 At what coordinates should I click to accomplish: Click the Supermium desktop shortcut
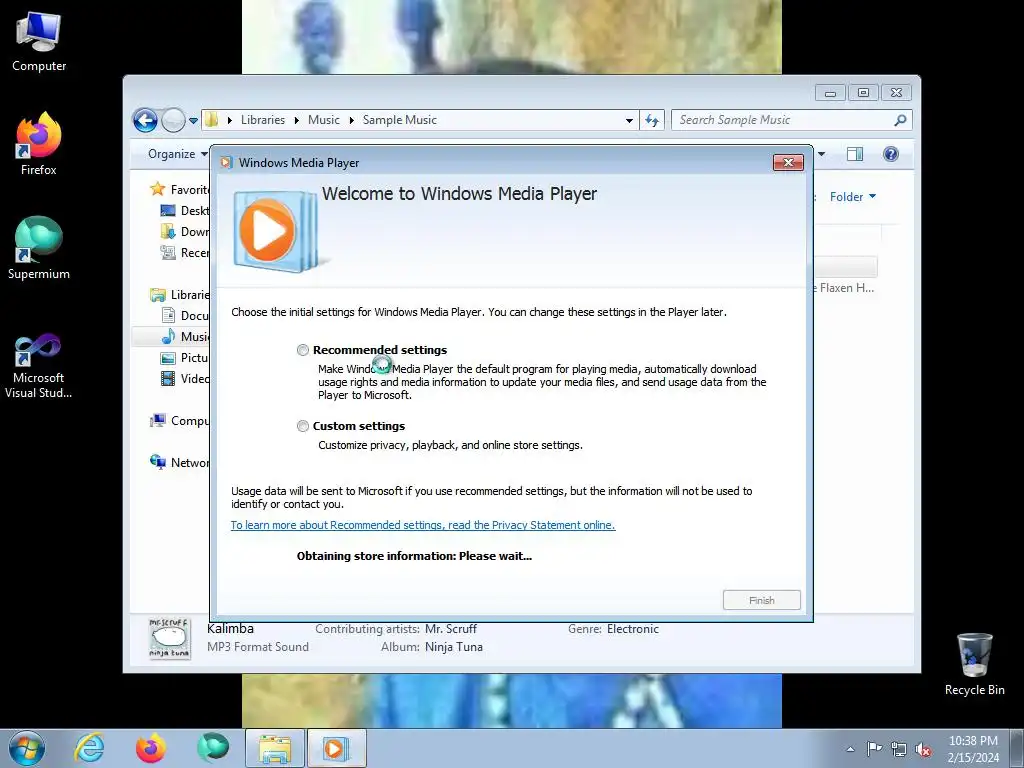(x=39, y=248)
